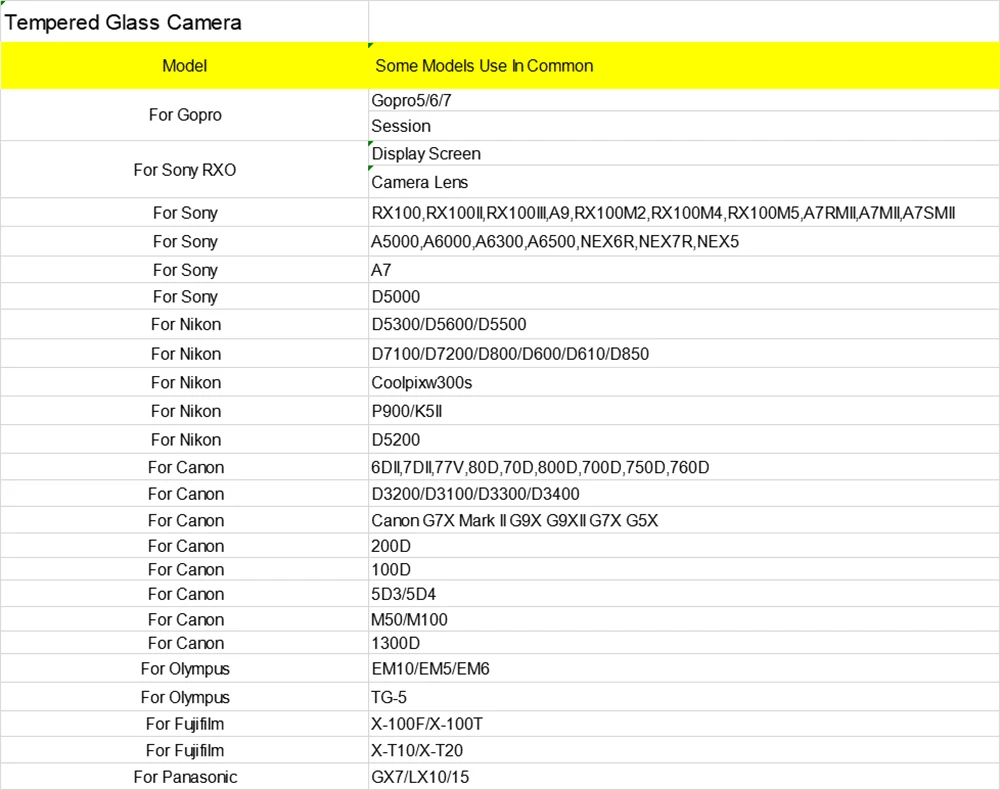This screenshot has width=1000, height=790.
Task: Click the '5D3/5D4' cell
Action: (x=403, y=594)
